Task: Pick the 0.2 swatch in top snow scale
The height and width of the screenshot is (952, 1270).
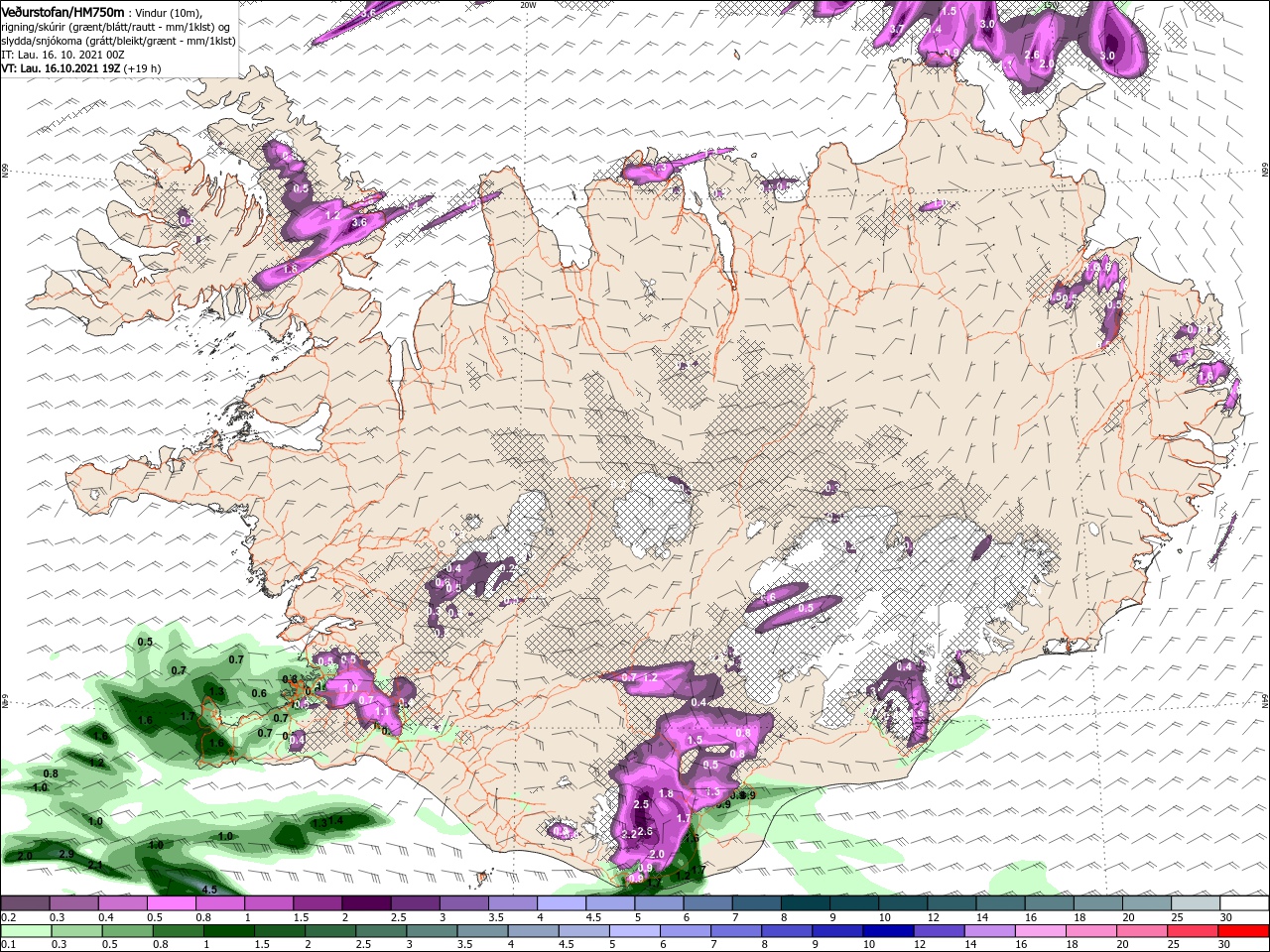Action: (24, 903)
